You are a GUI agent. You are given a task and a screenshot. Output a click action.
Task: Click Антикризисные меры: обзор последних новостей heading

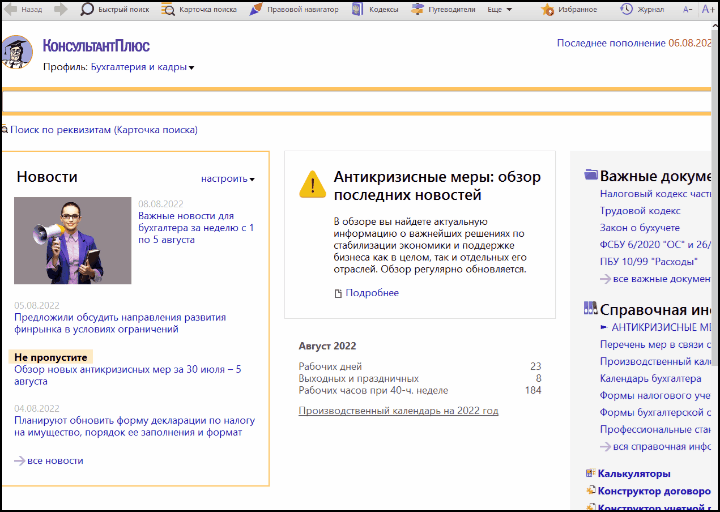[437, 186]
